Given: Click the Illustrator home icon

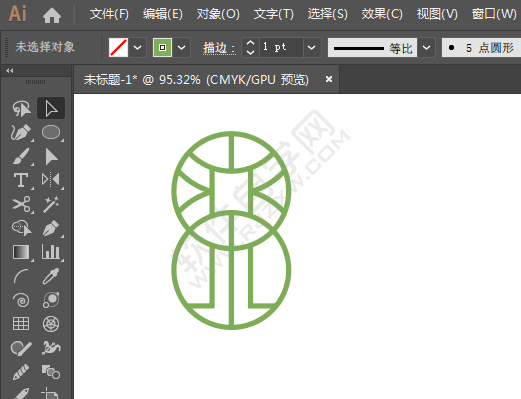Looking at the screenshot, I should click(x=52, y=15).
